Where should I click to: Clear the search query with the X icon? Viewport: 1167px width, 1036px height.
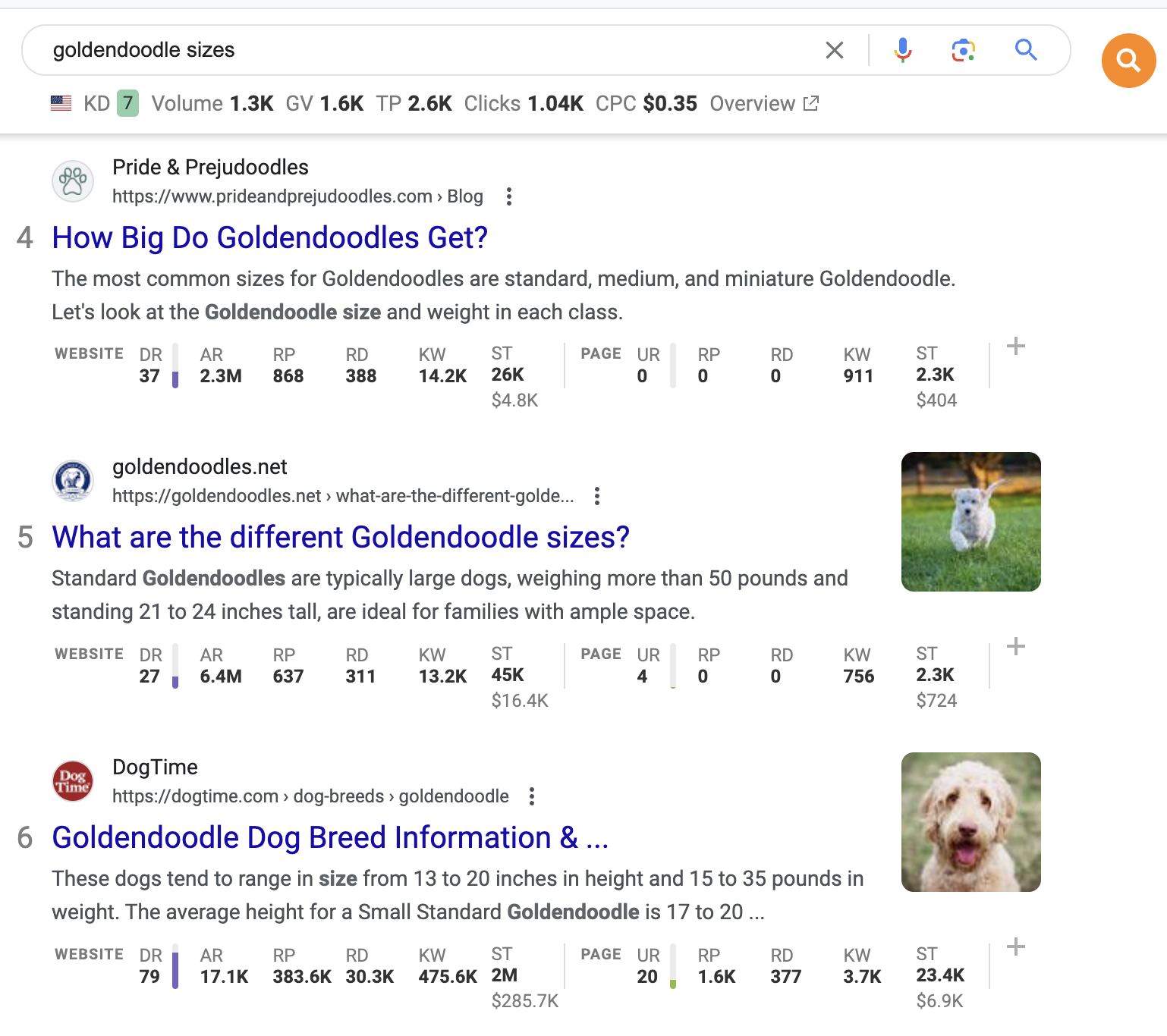tap(835, 50)
